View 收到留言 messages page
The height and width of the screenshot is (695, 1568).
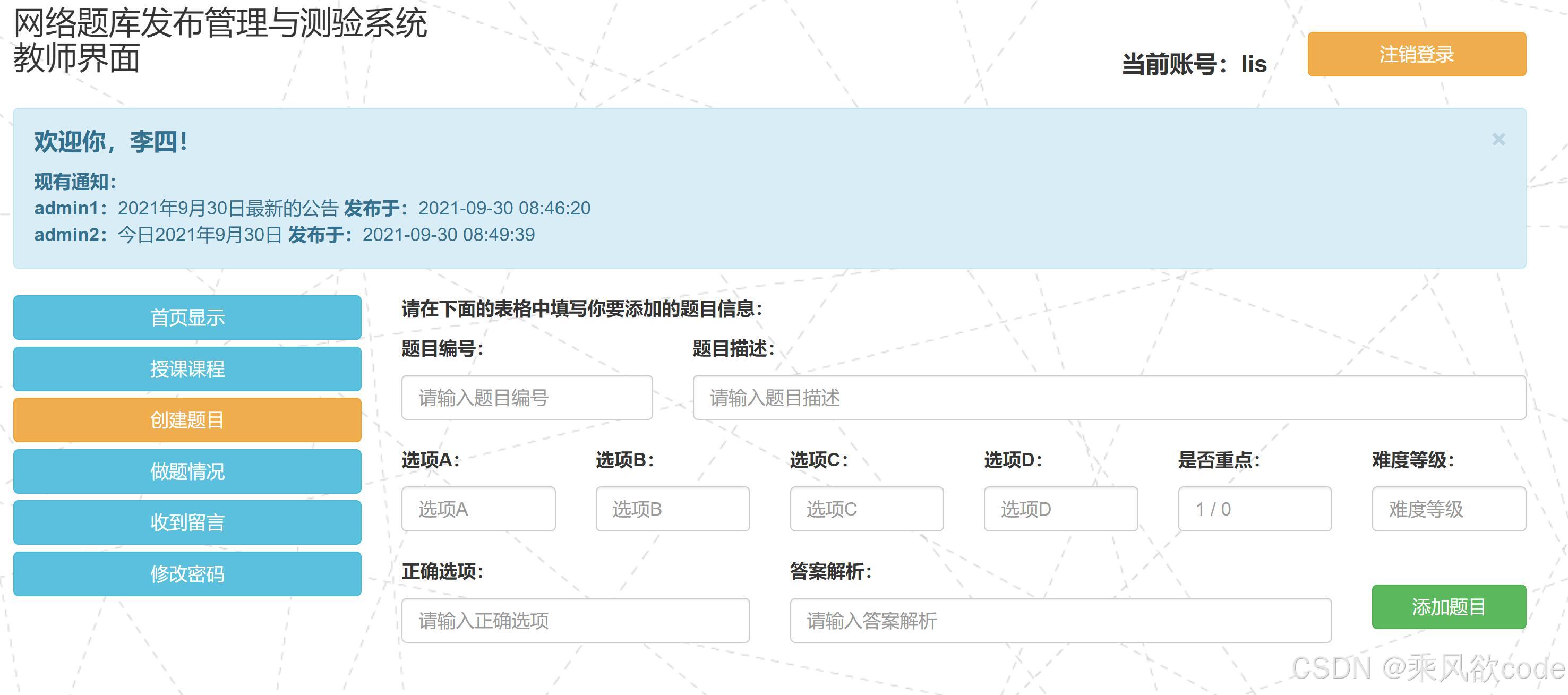[x=187, y=522]
